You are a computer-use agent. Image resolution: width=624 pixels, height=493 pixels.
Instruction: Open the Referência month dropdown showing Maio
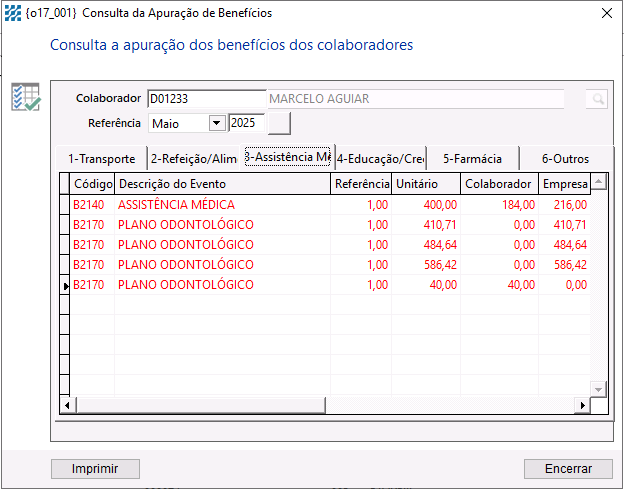[217, 123]
